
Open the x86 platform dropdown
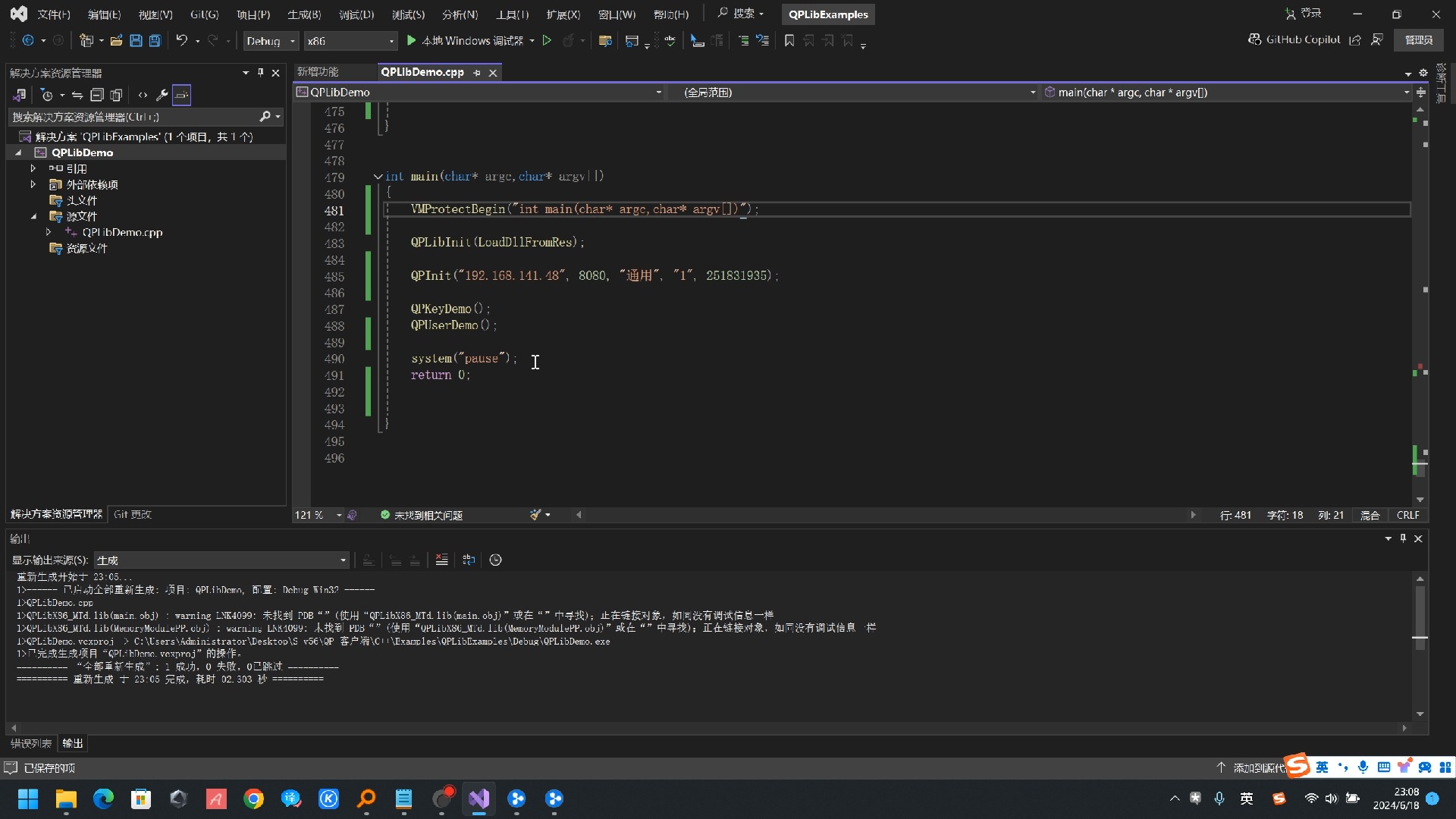[x=350, y=41]
